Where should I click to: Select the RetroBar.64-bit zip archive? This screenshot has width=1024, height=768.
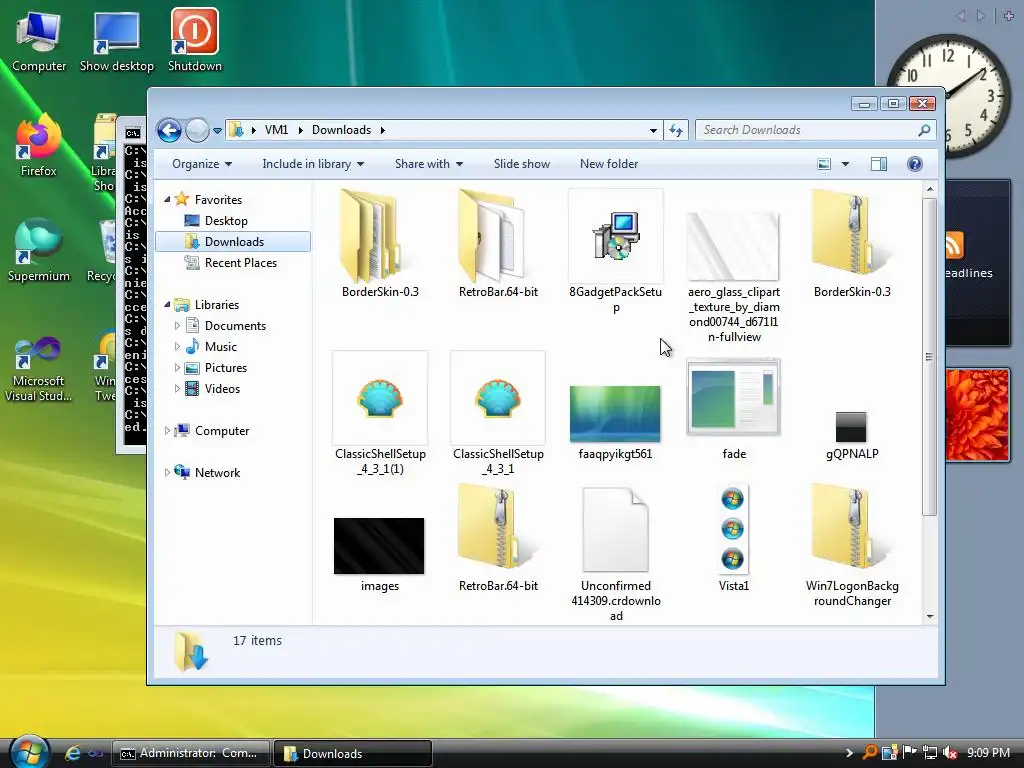498,539
